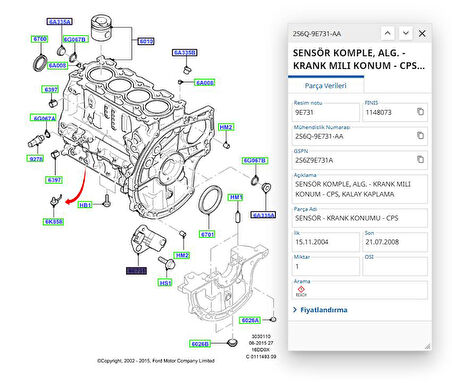Click the Resim notu field 9E731
452x383 pixels.
pyautogui.click(x=326, y=112)
